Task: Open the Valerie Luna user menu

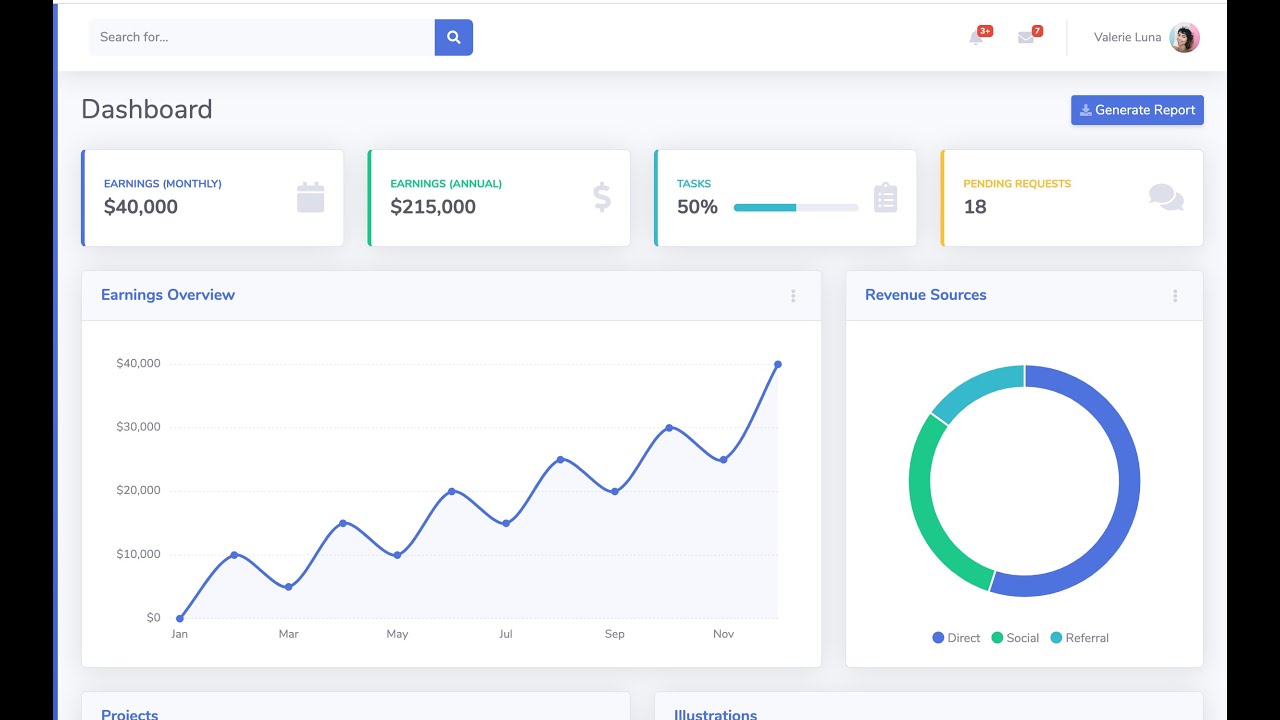Action: click(1146, 38)
